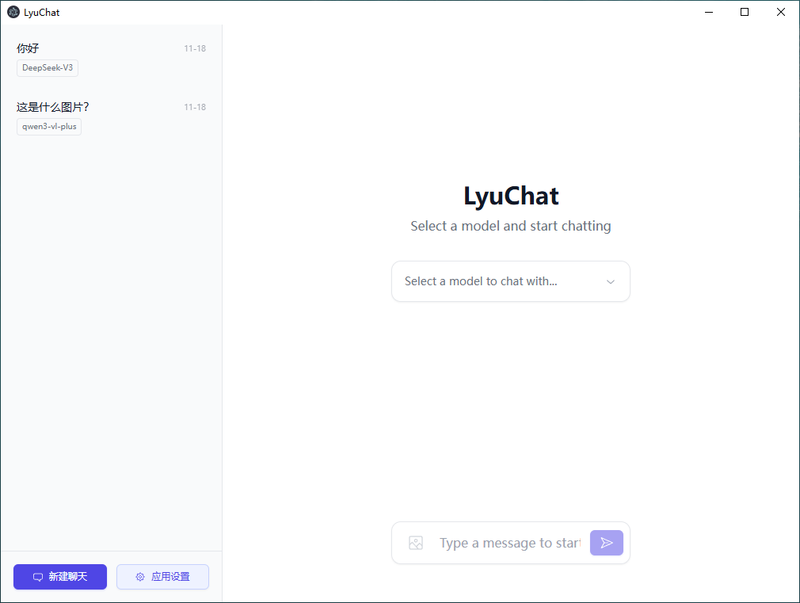The image size is (800, 603).
Task: Click the LyuChat heading in the main area
Action: tap(511, 196)
